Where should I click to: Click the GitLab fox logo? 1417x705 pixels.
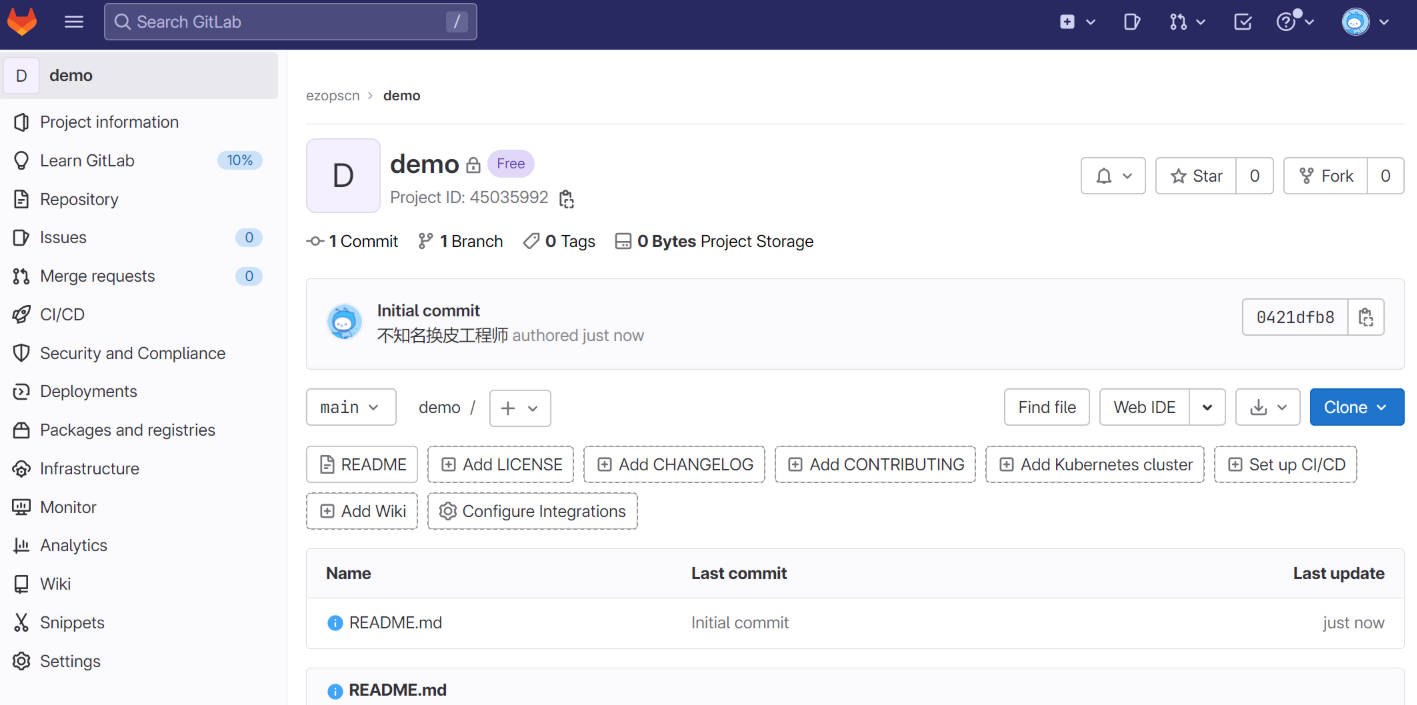(22, 21)
